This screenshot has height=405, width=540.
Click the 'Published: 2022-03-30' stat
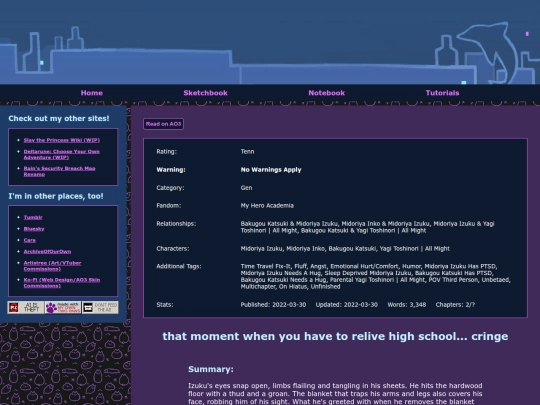tap(273, 305)
